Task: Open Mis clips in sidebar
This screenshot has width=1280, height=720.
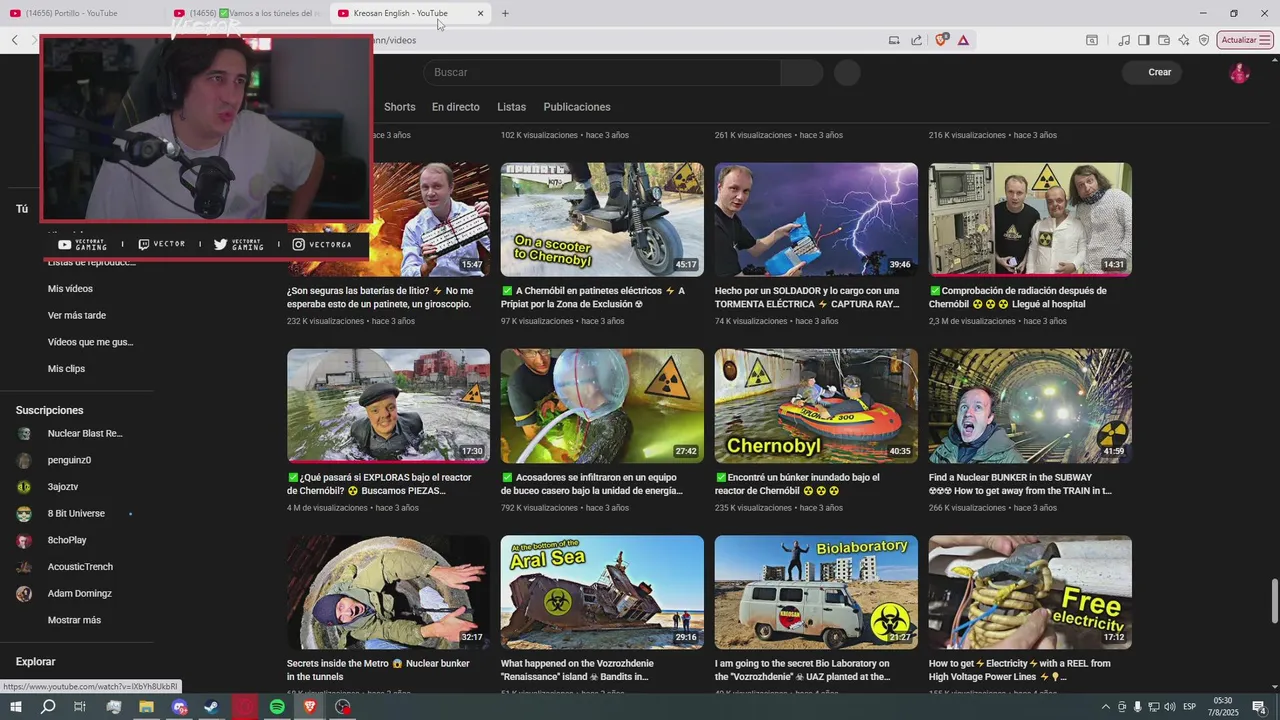Action: click(x=66, y=369)
